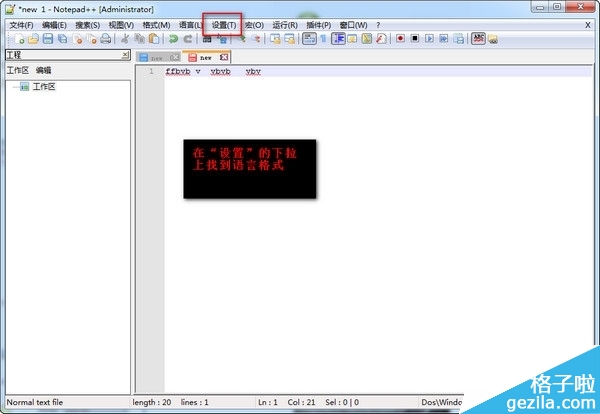
Task: Open the 文件(F) file menu
Action: point(22,24)
